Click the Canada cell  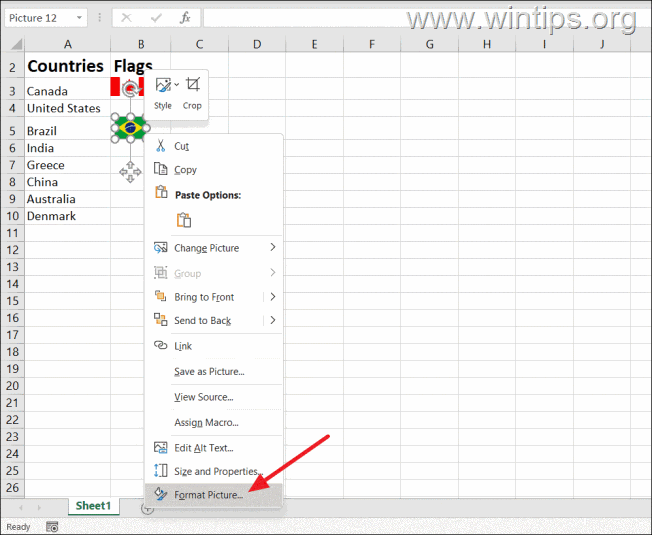67,91
